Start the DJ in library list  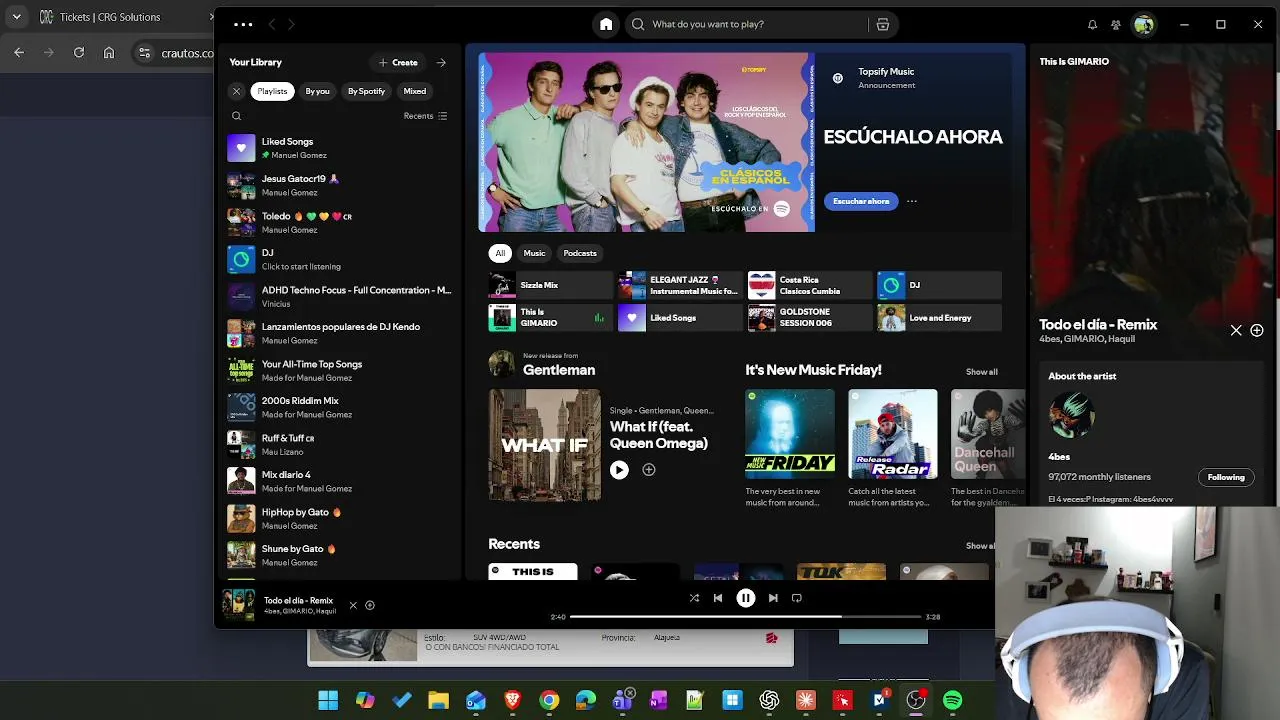[340, 259]
